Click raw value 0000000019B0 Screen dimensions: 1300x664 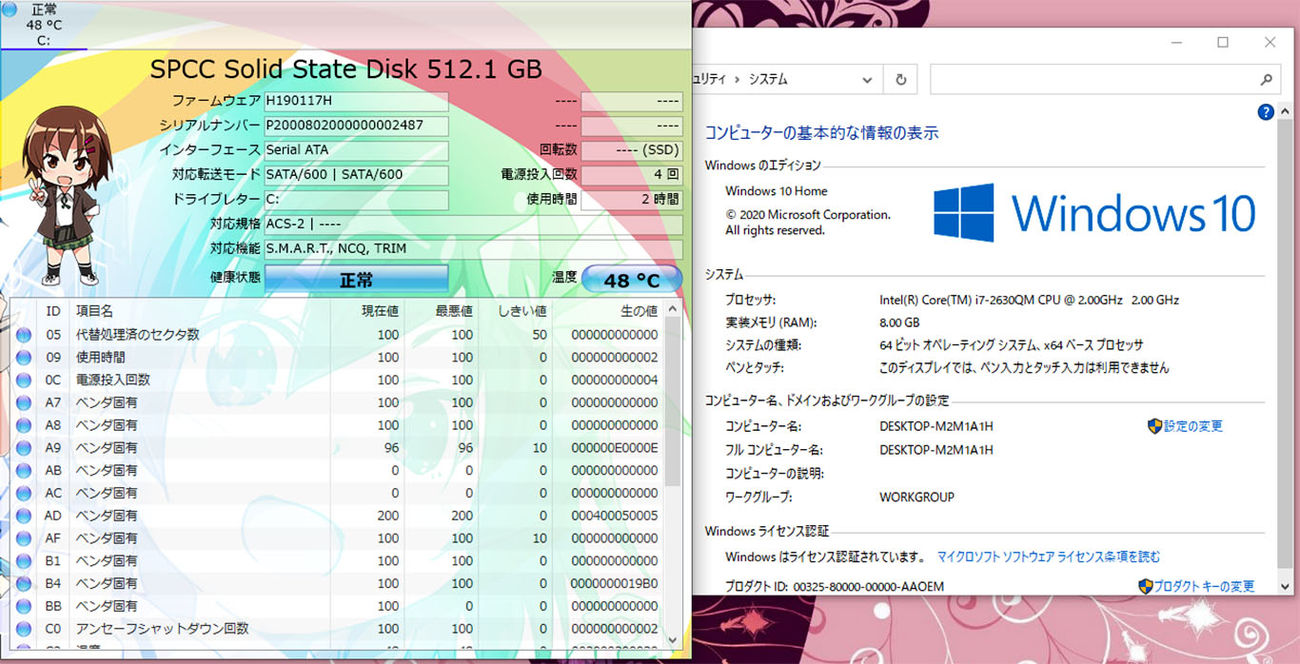(x=615, y=584)
